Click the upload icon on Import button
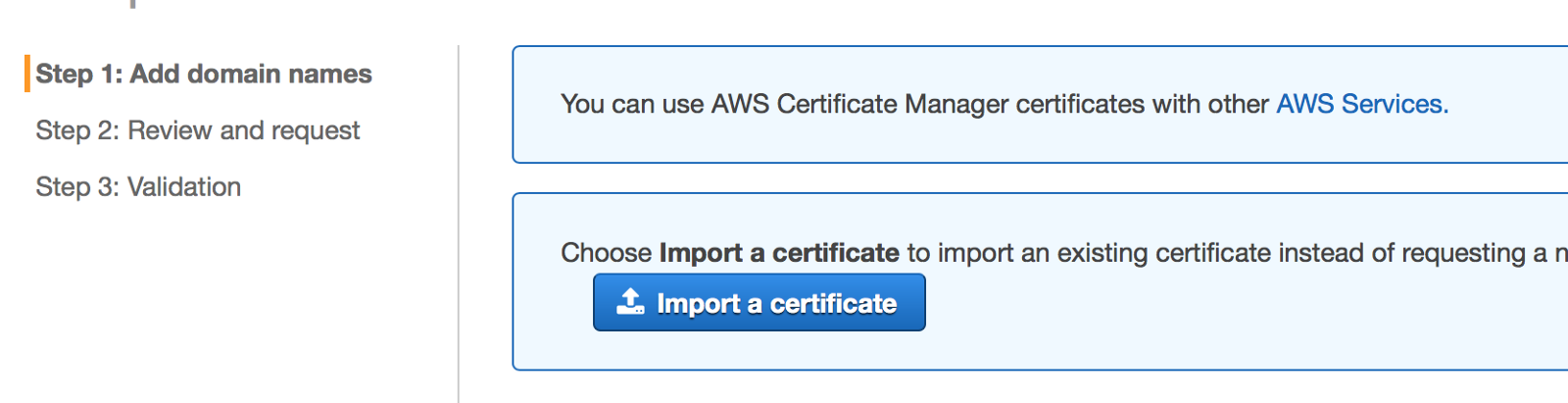Image resolution: width=1568 pixels, height=403 pixels. pyautogui.click(x=630, y=301)
